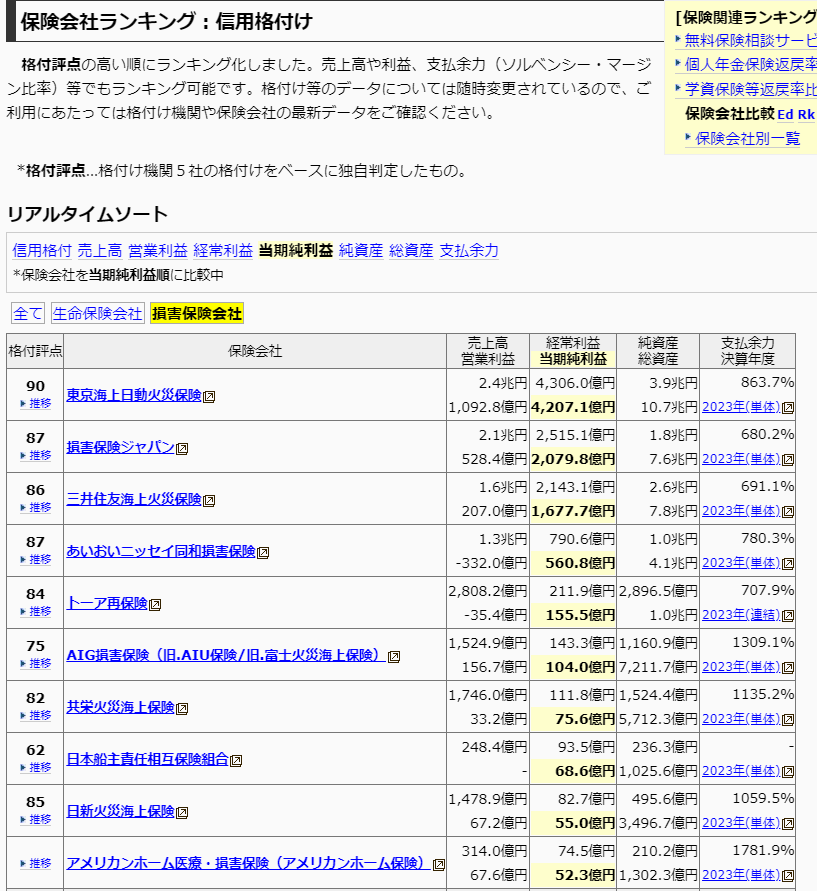Viewport: 817px width, 891px height.
Task: Open あいおいニッセイ同和損害保険 company link
Action: tap(161, 551)
